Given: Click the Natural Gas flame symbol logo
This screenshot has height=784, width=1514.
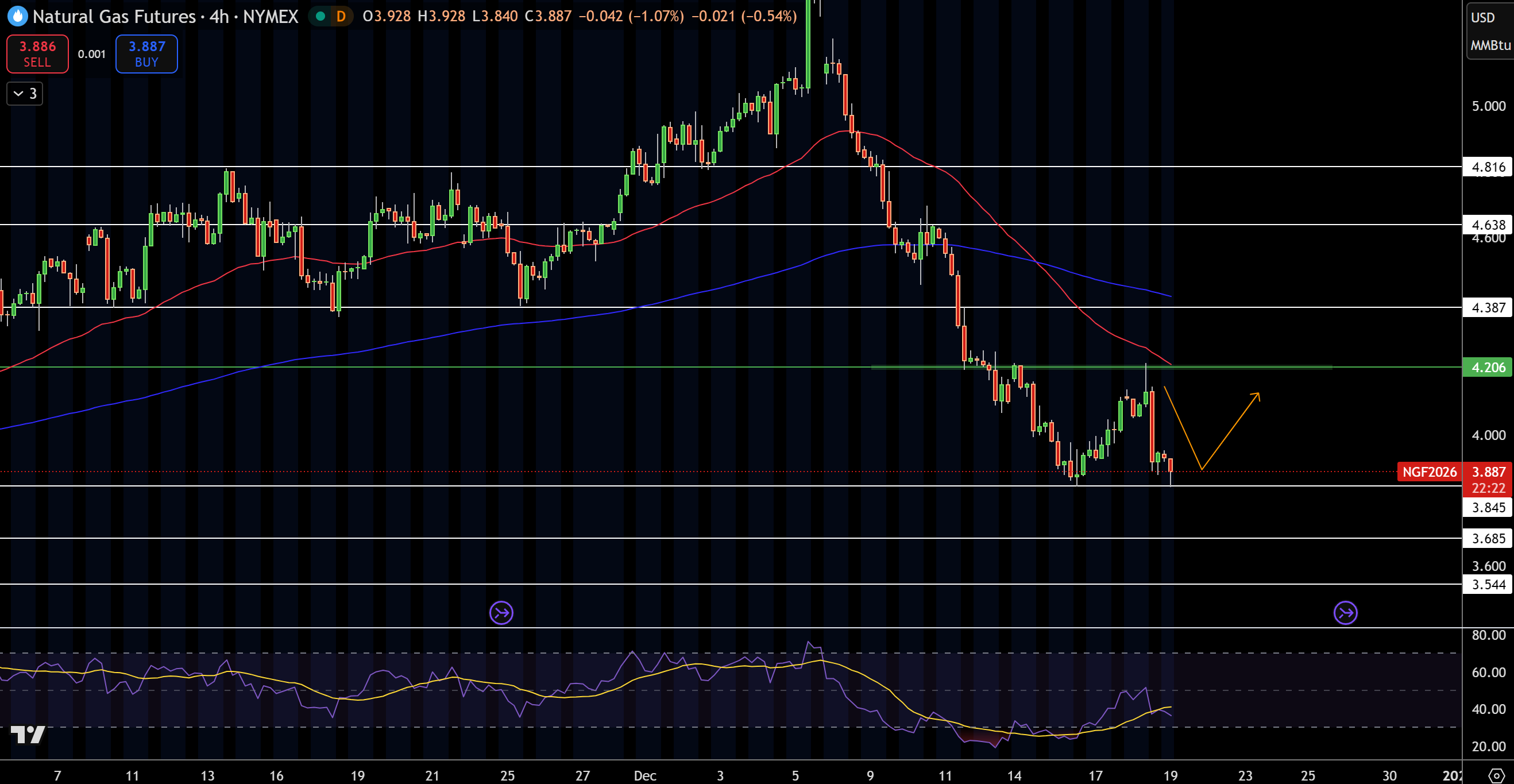Looking at the screenshot, I should tap(17, 16).
